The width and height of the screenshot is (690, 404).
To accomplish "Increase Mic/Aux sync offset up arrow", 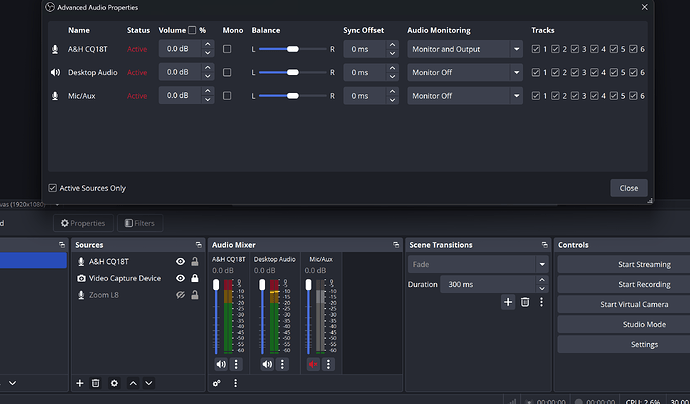I will pos(393,91).
